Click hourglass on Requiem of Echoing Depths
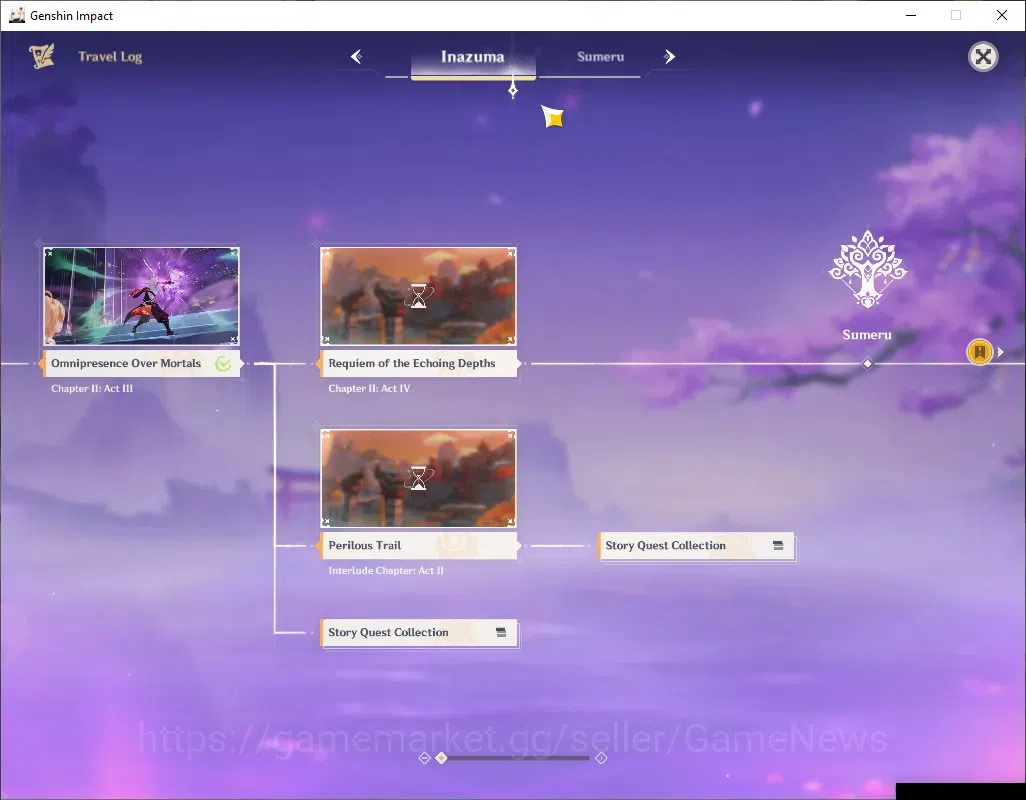This screenshot has width=1026, height=800. [418, 296]
